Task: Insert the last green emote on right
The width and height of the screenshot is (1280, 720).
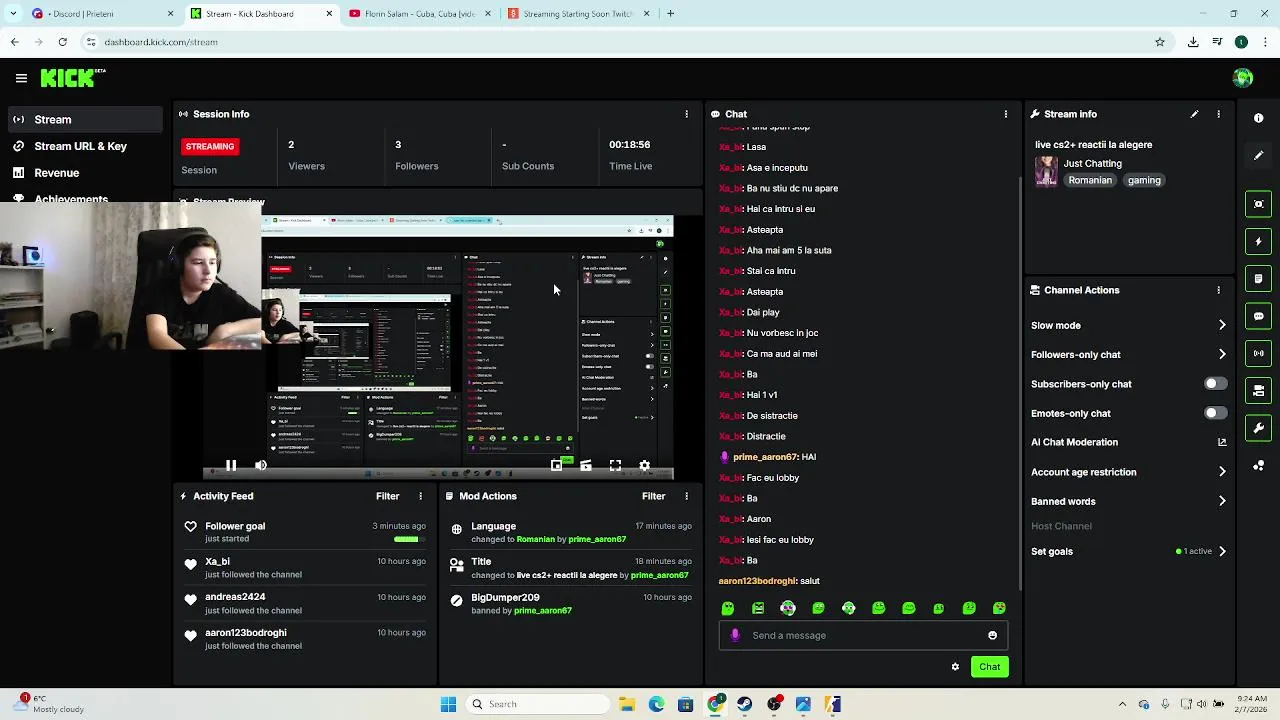Action: 999,608
